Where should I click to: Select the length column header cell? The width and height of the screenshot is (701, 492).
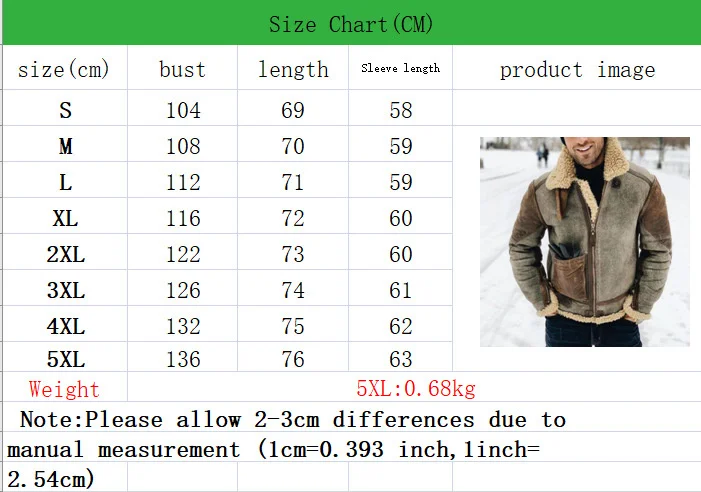(293, 67)
